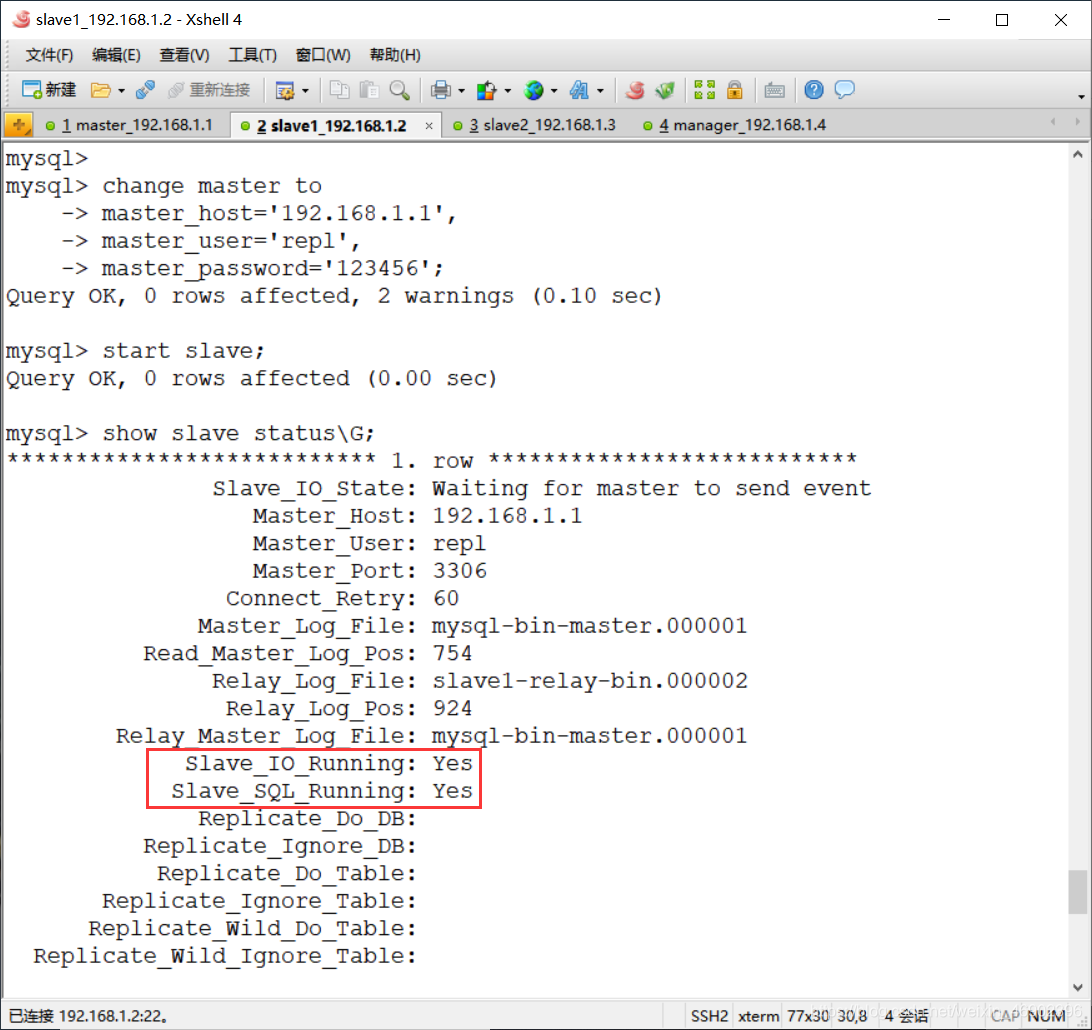Click the connect link icon

coord(145,90)
